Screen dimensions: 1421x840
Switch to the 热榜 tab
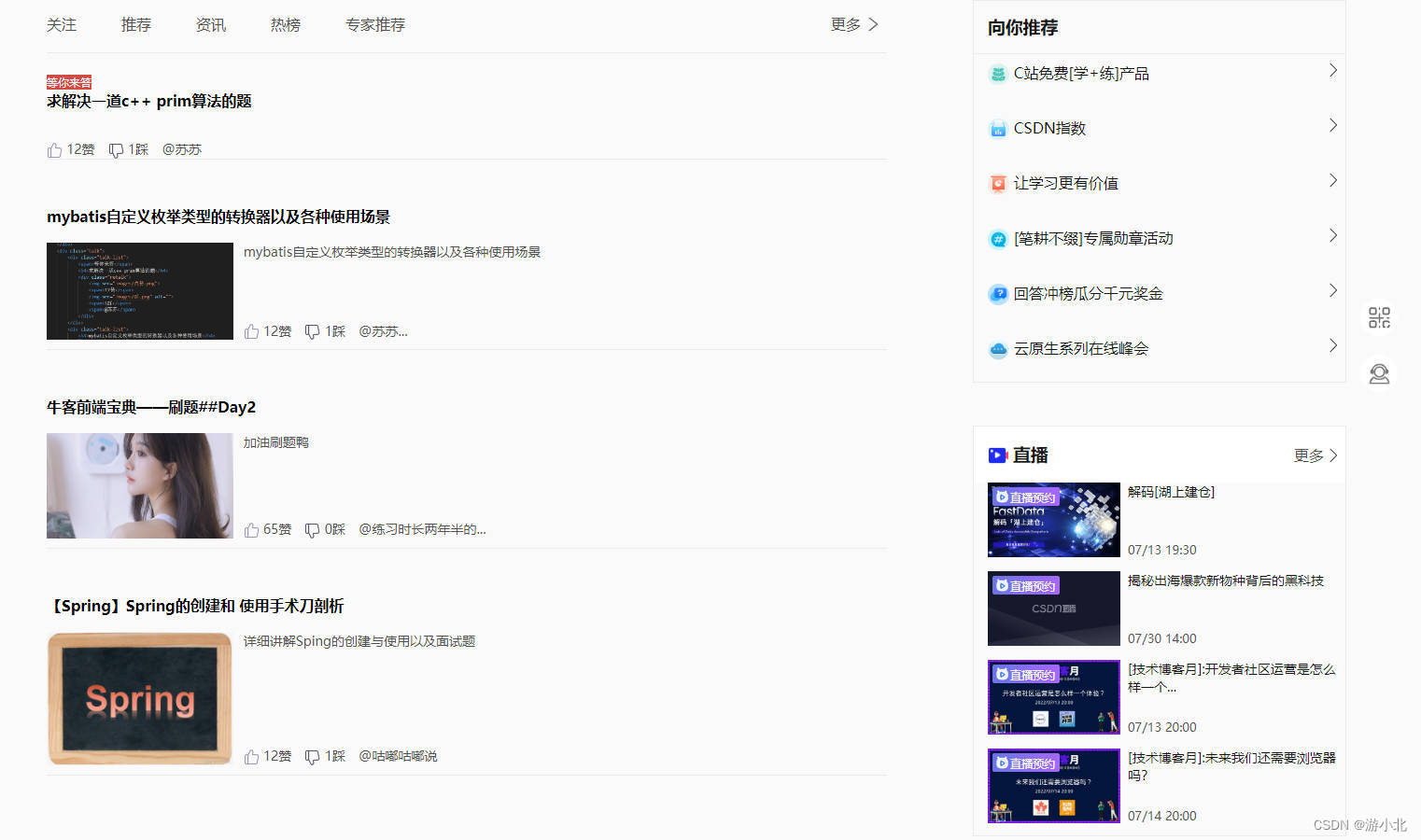285,25
